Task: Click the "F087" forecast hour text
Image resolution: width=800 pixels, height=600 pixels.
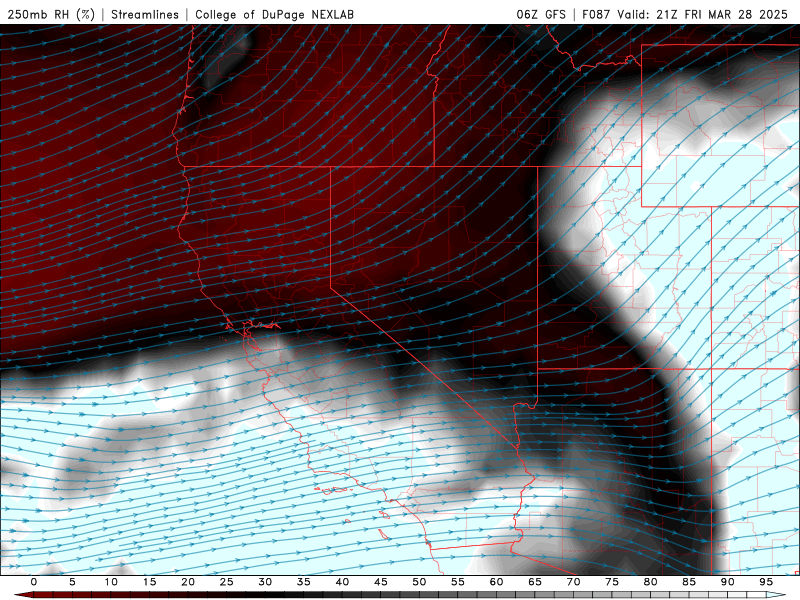Action: [596, 14]
